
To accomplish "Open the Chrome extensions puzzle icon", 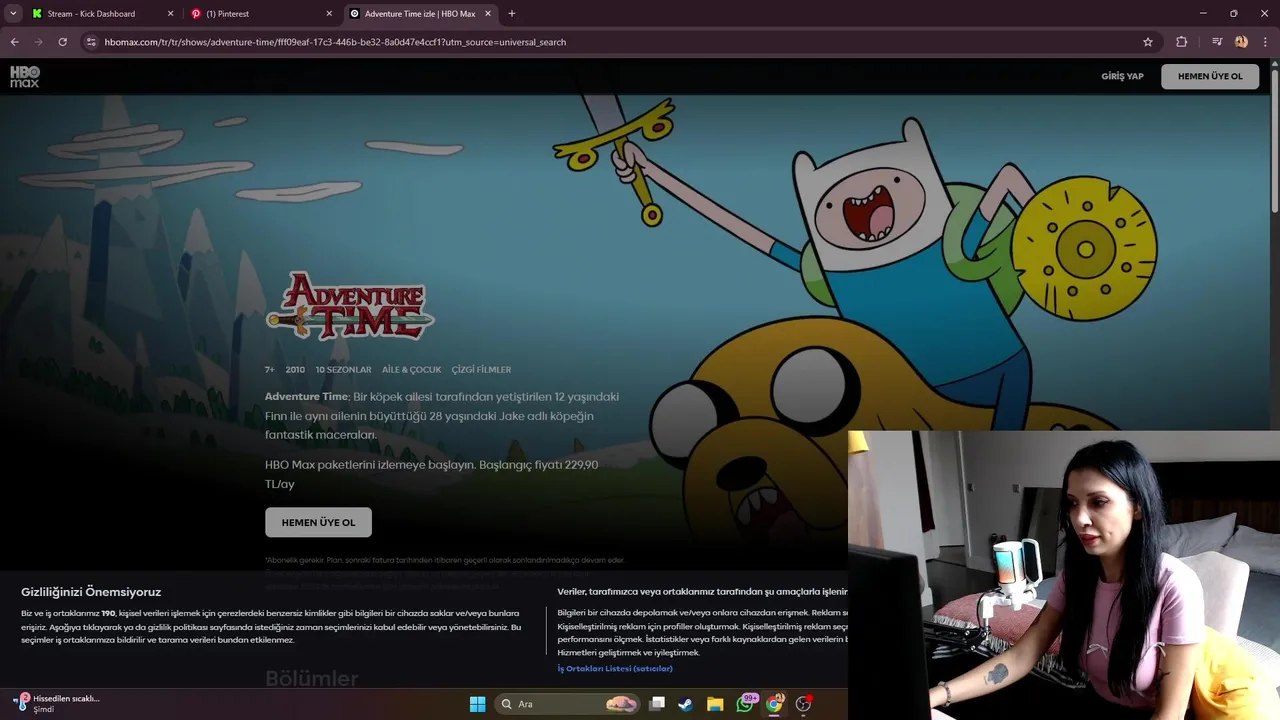I will 1182,42.
